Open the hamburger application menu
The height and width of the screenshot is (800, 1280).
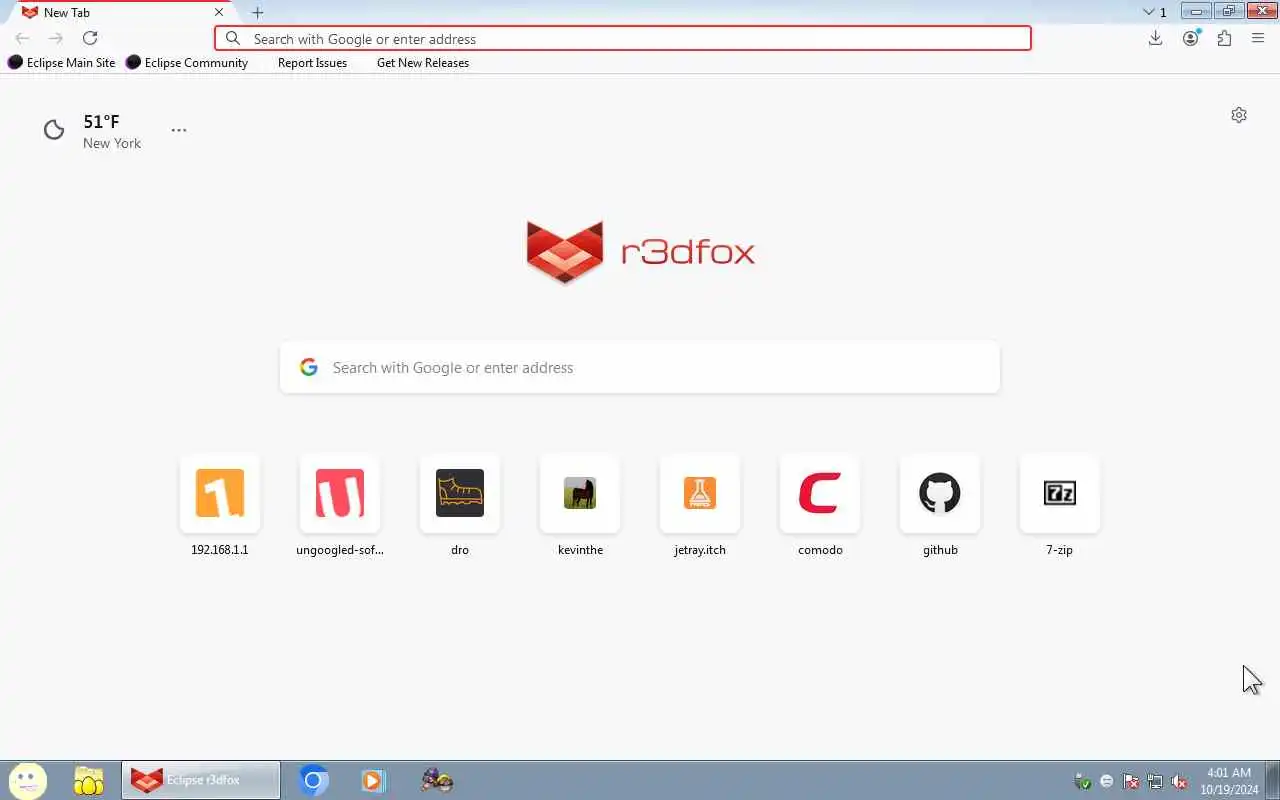(1258, 38)
